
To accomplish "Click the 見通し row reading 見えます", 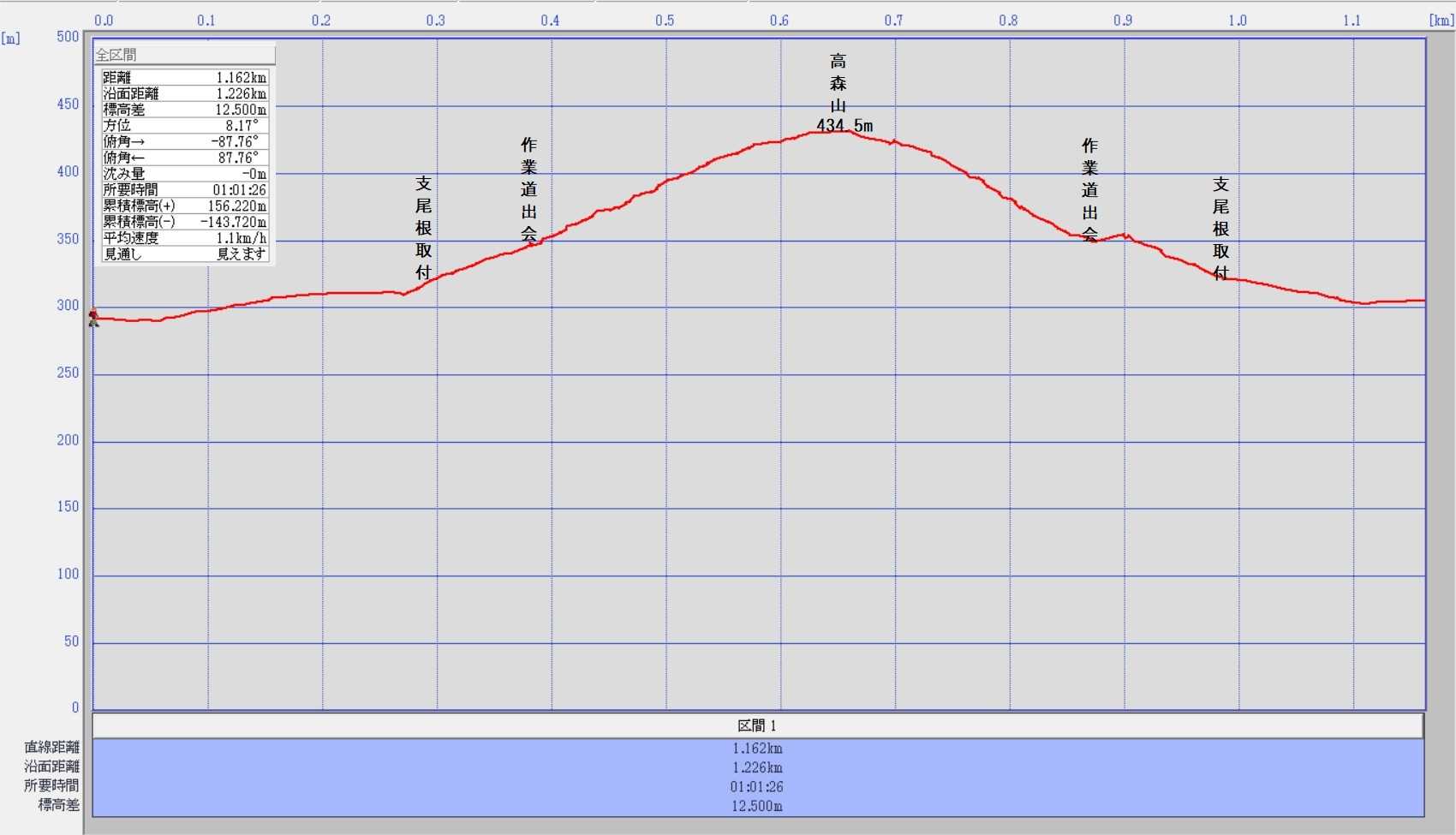I will 184,254.
